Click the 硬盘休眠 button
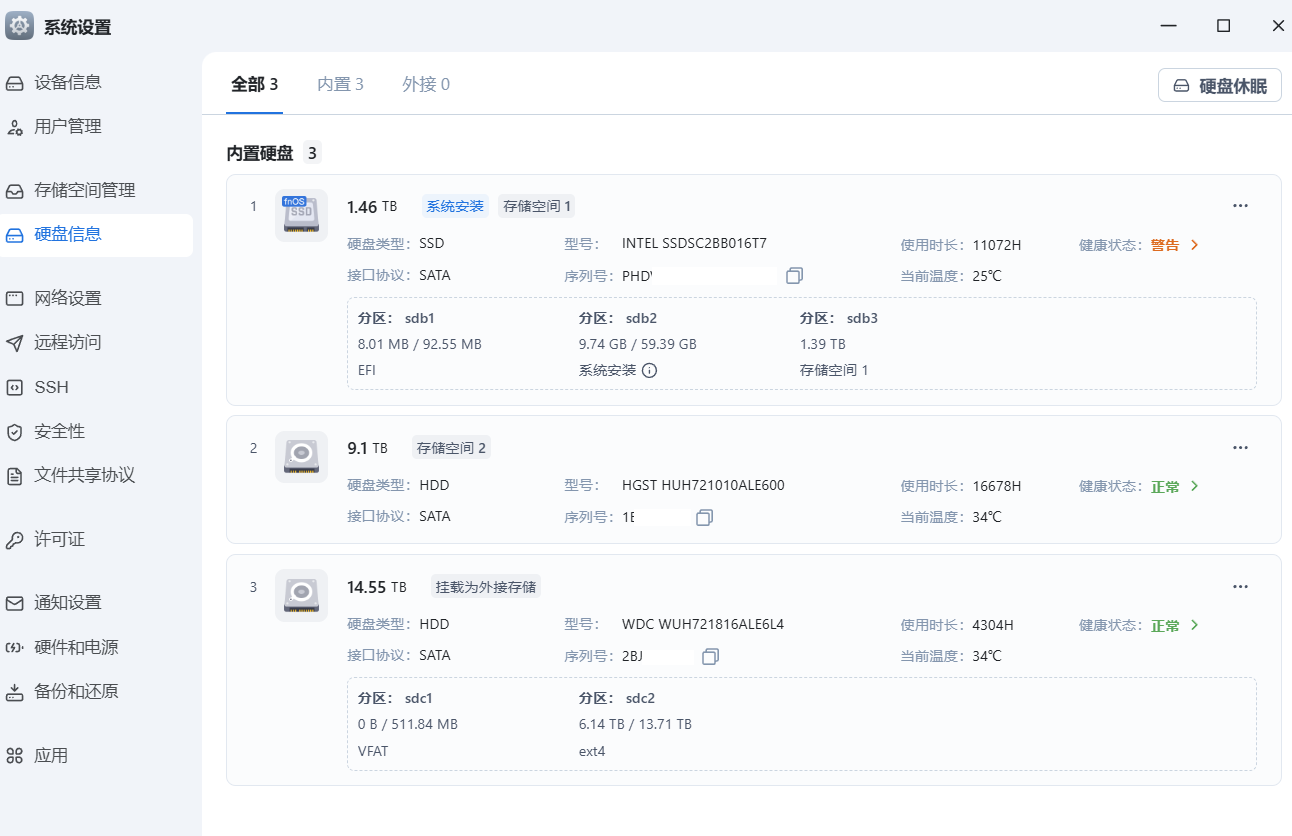 [x=1219, y=85]
